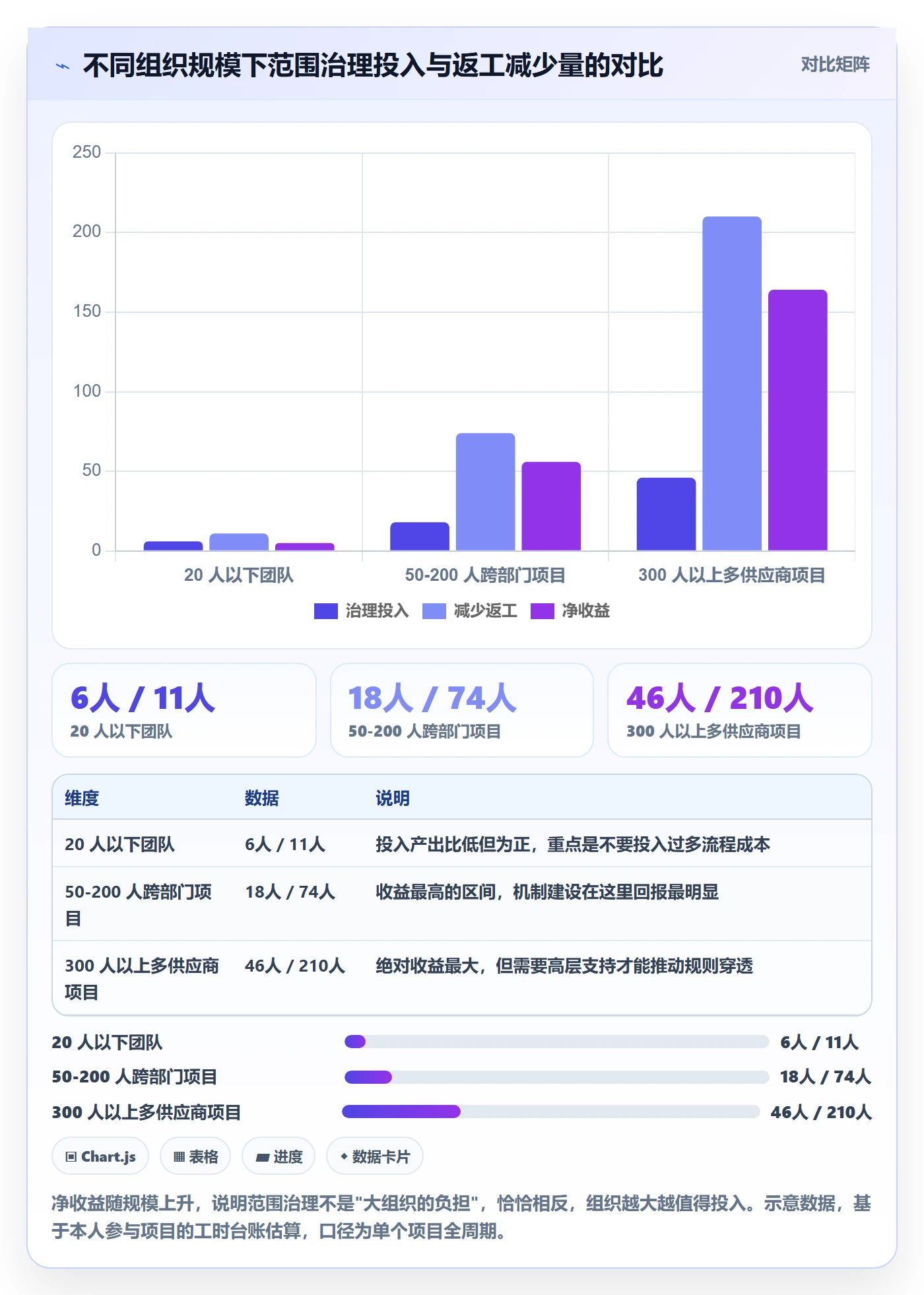The width and height of the screenshot is (924, 1295).
Task: Select the 6人 / 11人 data card
Action: click(184, 710)
